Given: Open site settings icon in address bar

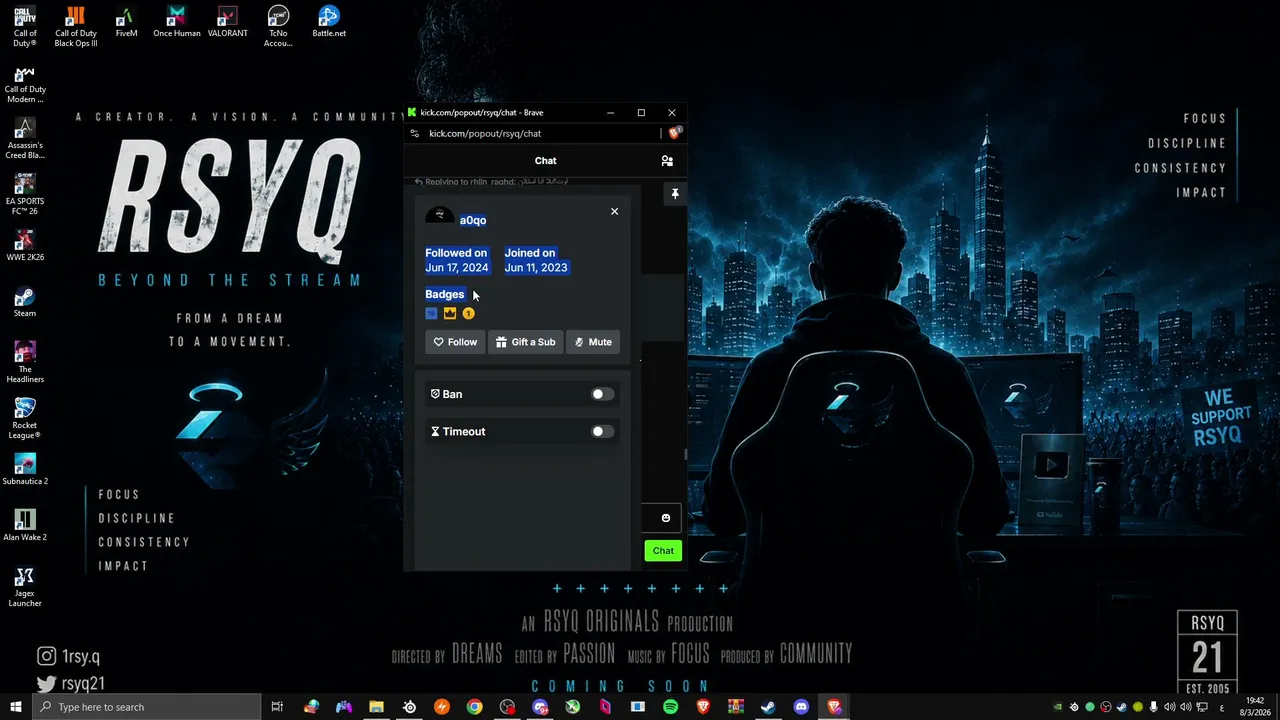Looking at the screenshot, I should tap(415, 133).
